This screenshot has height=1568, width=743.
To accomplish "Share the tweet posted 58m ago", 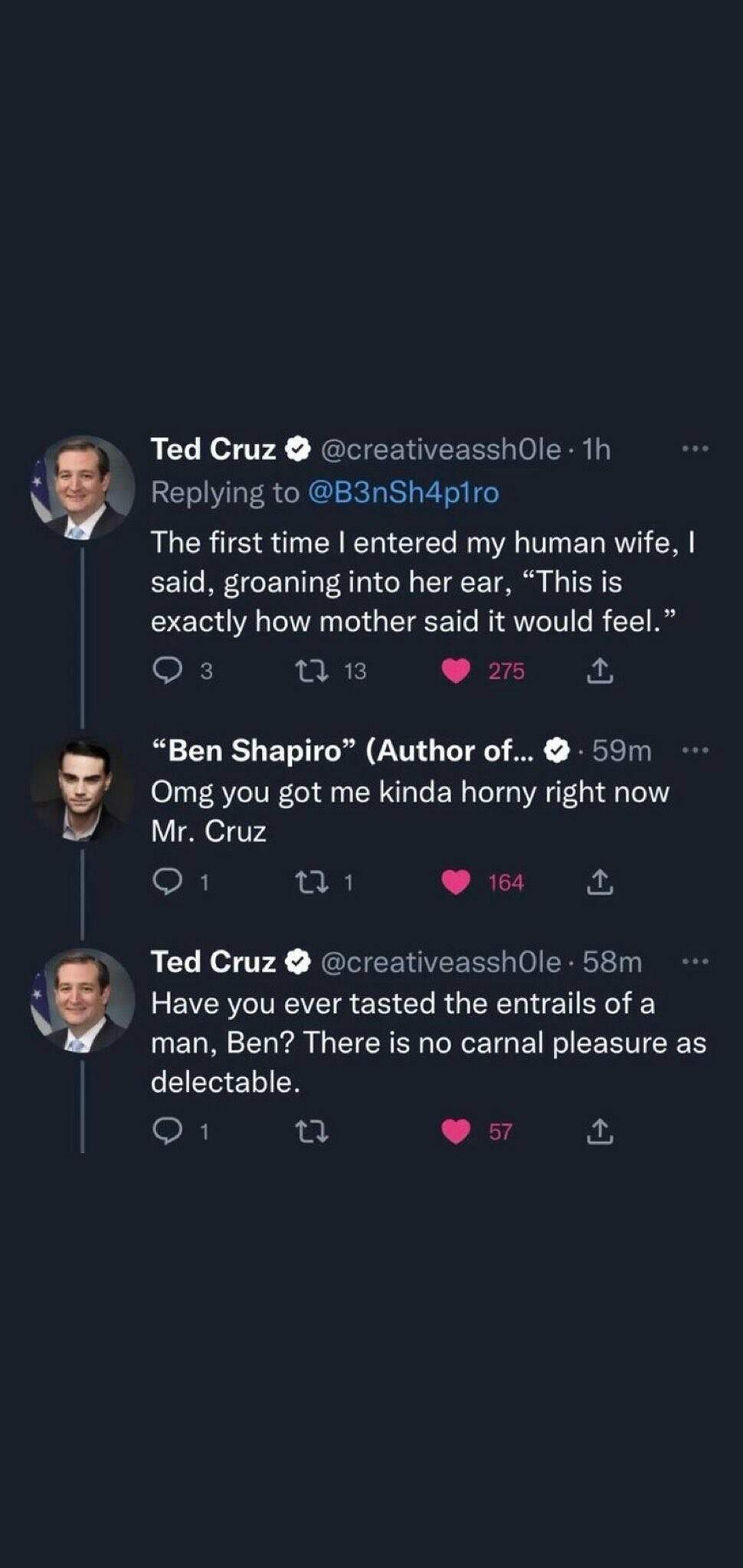I will click(600, 1132).
